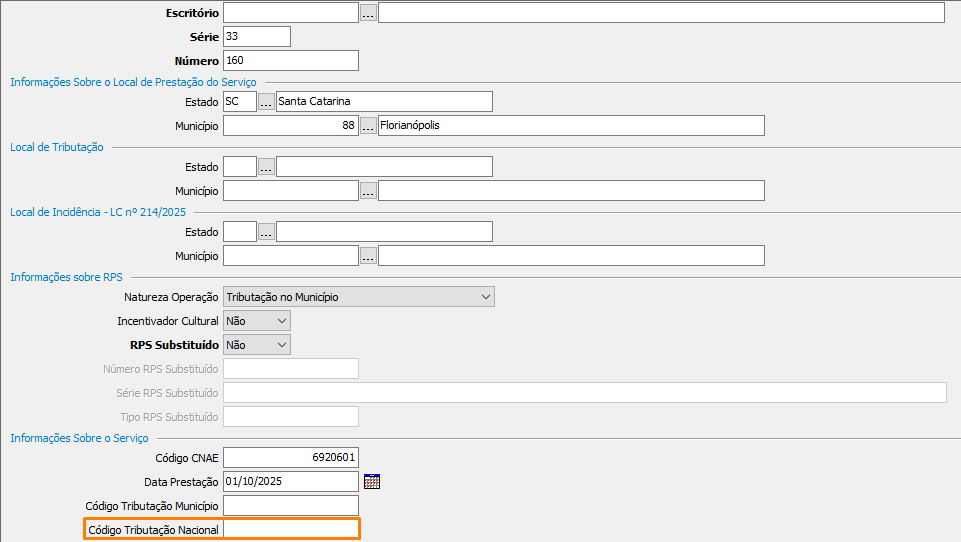Image resolution: width=961 pixels, height=542 pixels.
Task: Open Município lookup under Local de Incidência
Action: (368, 256)
